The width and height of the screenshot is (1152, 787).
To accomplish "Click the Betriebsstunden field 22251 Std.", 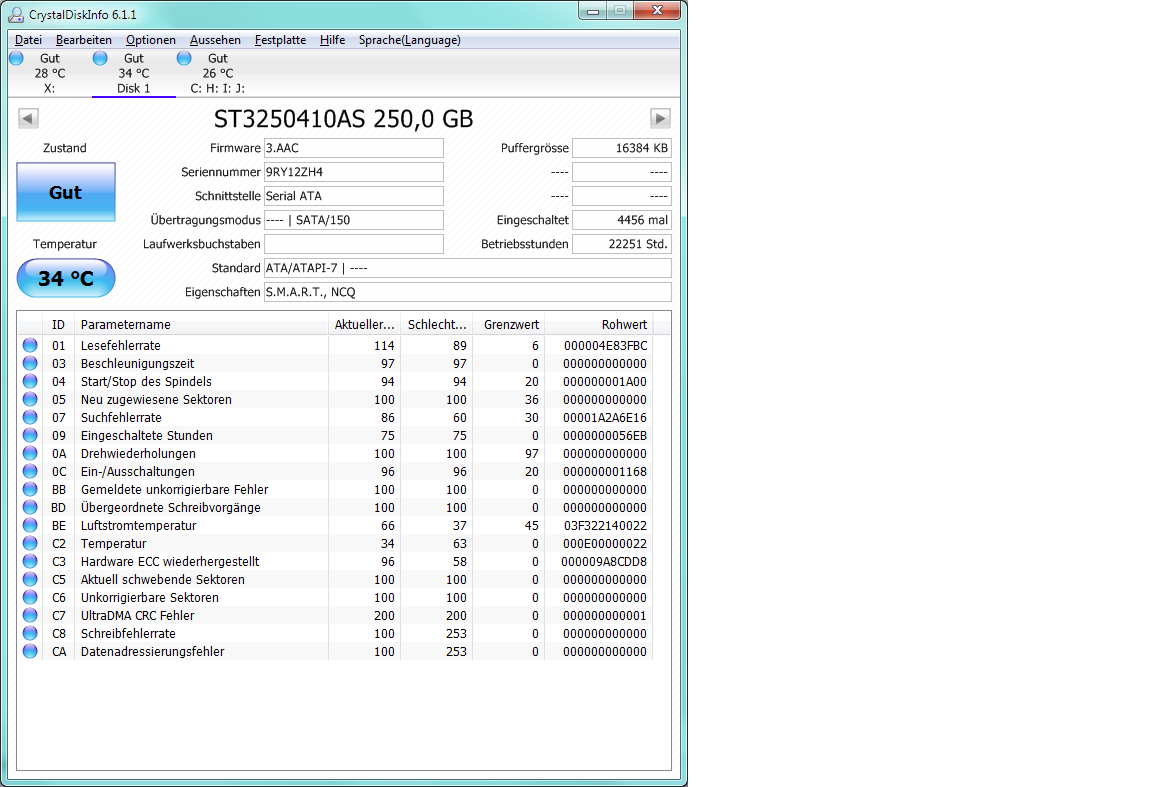I will (x=622, y=244).
